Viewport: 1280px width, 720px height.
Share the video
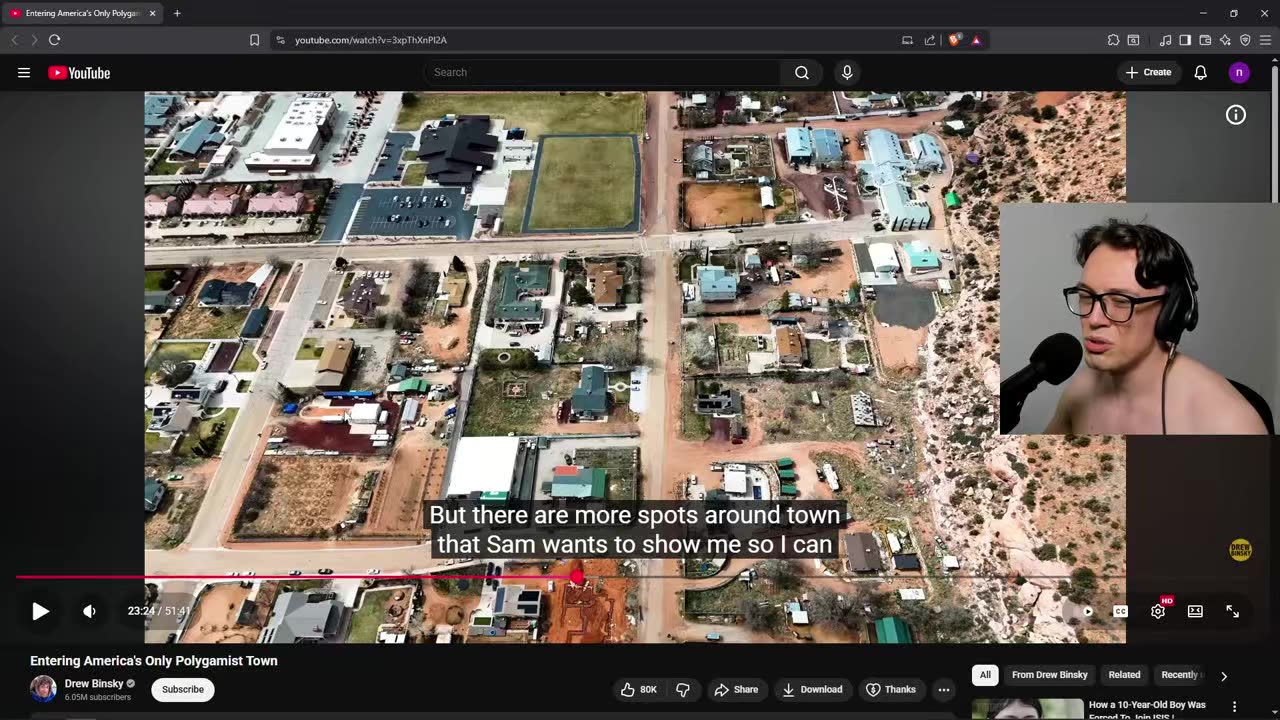click(x=736, y=689)
